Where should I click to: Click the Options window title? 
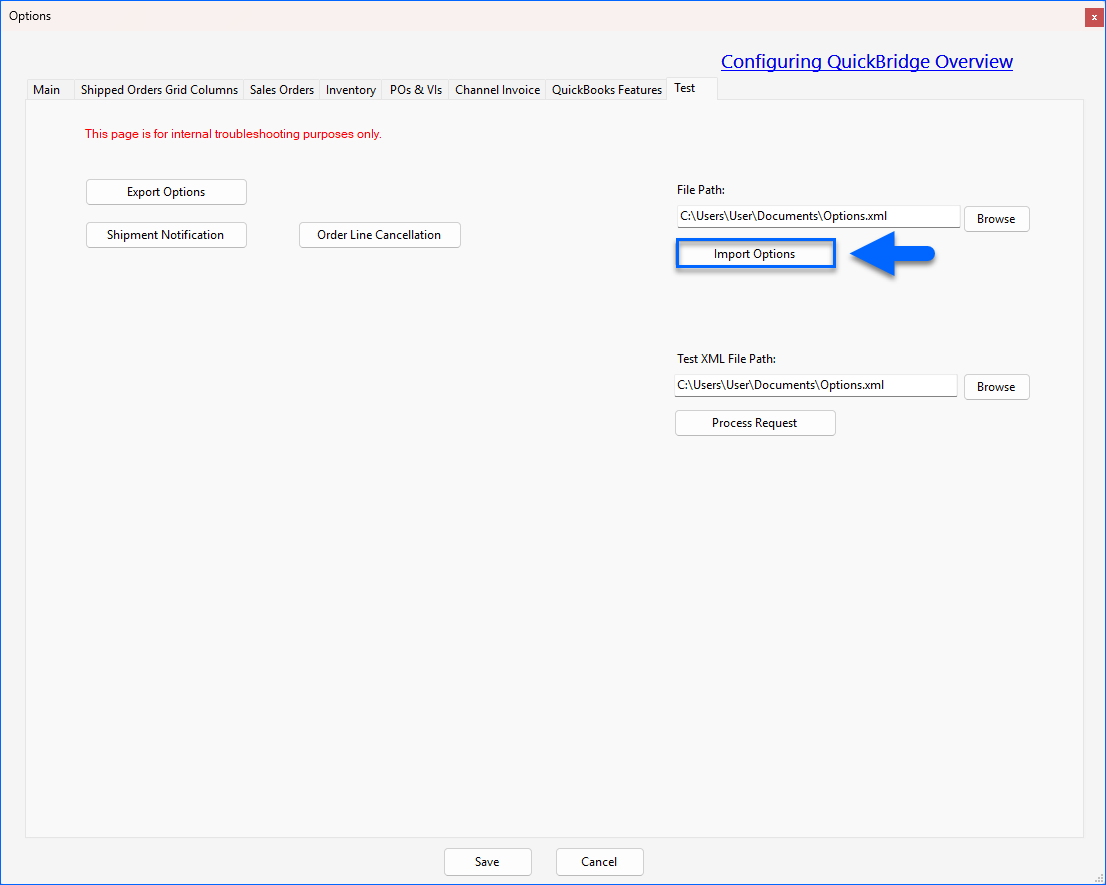30,16
